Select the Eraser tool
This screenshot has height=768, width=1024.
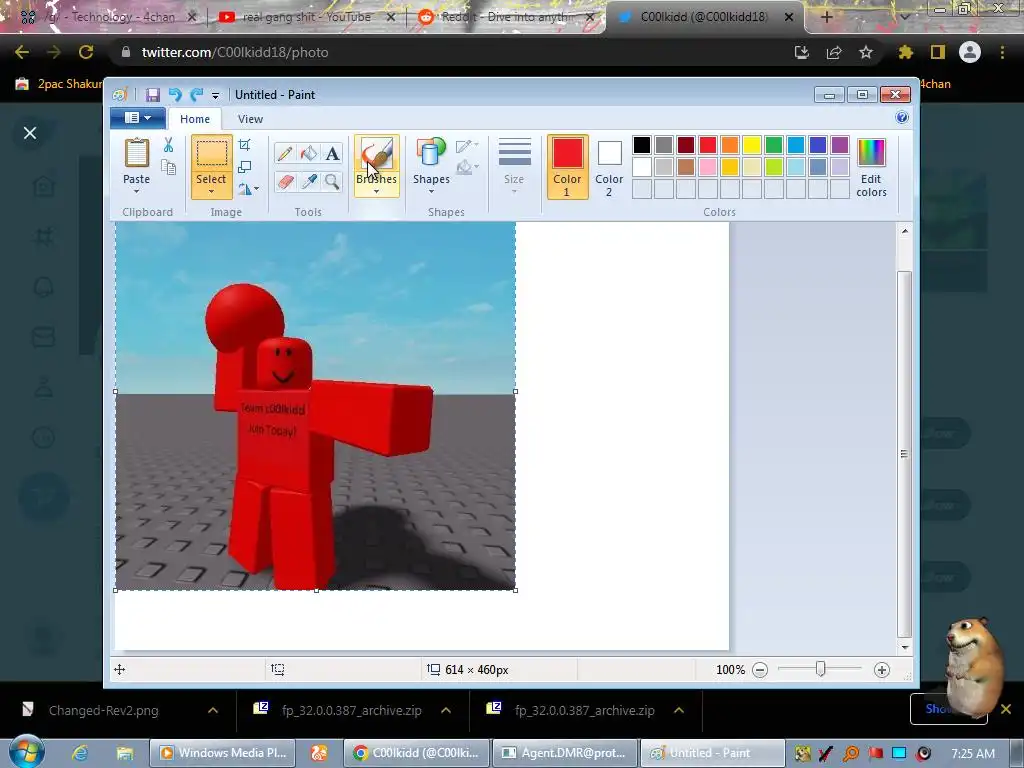tap(285, 181)
